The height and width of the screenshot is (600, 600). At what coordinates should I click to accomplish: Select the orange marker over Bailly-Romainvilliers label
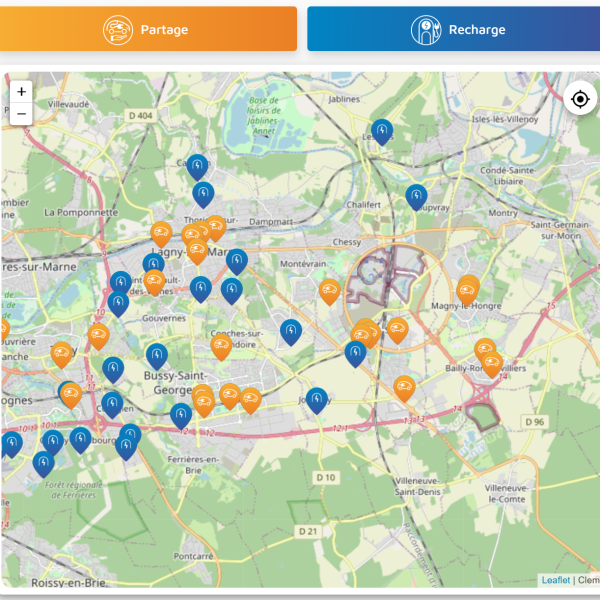point(492,364)
